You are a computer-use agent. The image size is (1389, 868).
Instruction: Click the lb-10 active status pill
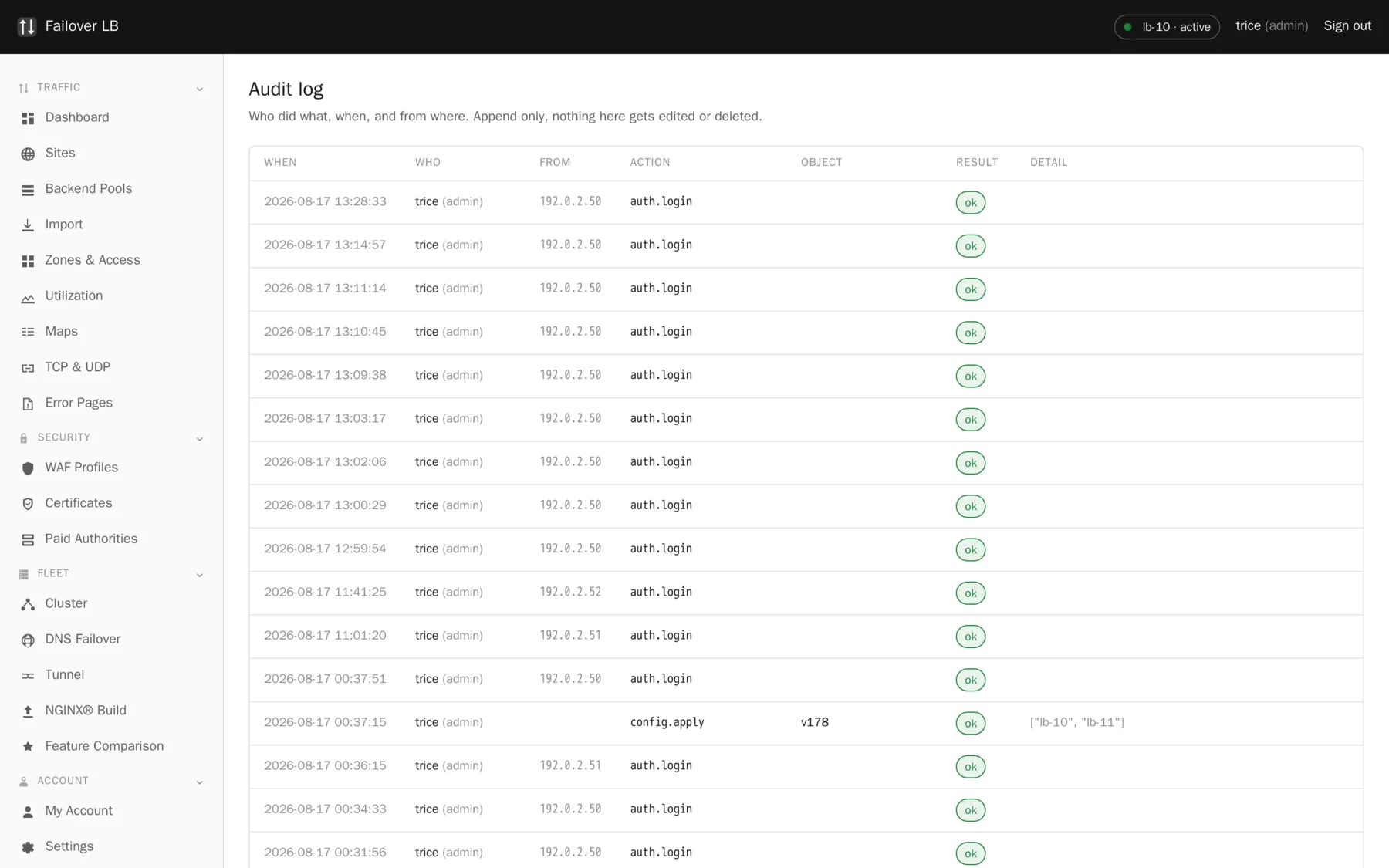(1166, 27)
